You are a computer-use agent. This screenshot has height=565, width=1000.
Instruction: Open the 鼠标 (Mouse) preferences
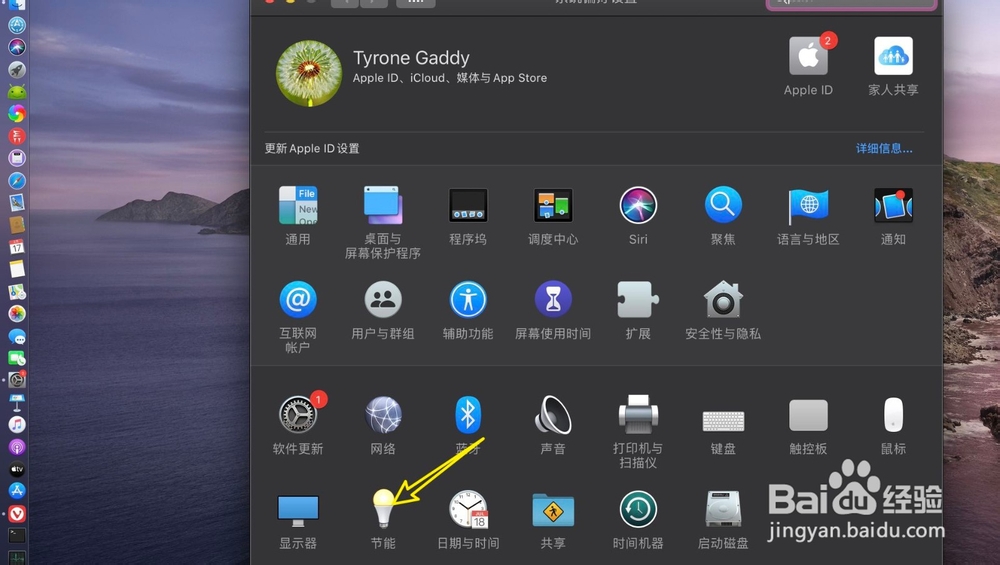coord(893,415)
